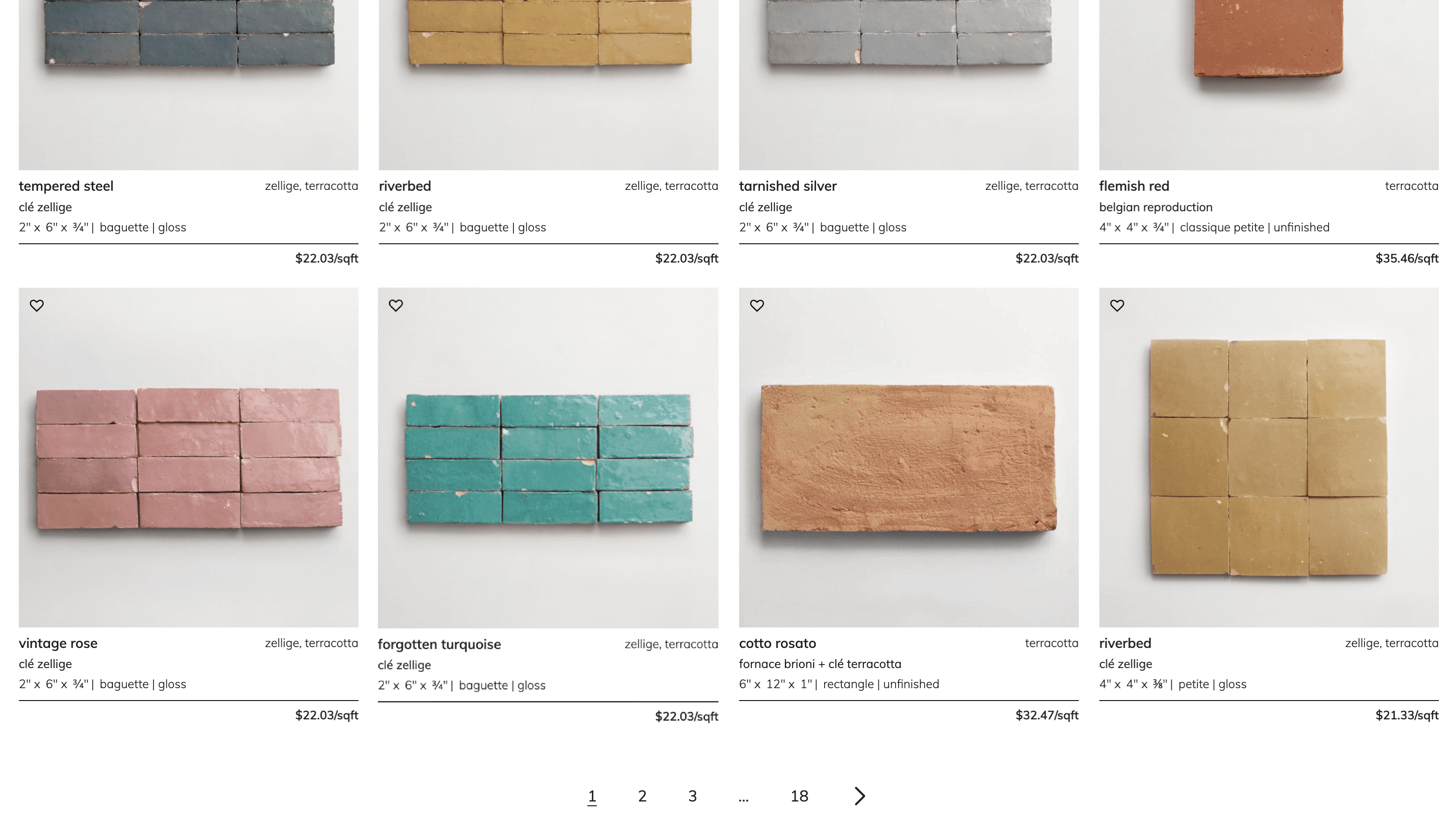This screenshot has width=1456, height=834.
Task: Jump to page 3 of results
Action: [692, 796]
